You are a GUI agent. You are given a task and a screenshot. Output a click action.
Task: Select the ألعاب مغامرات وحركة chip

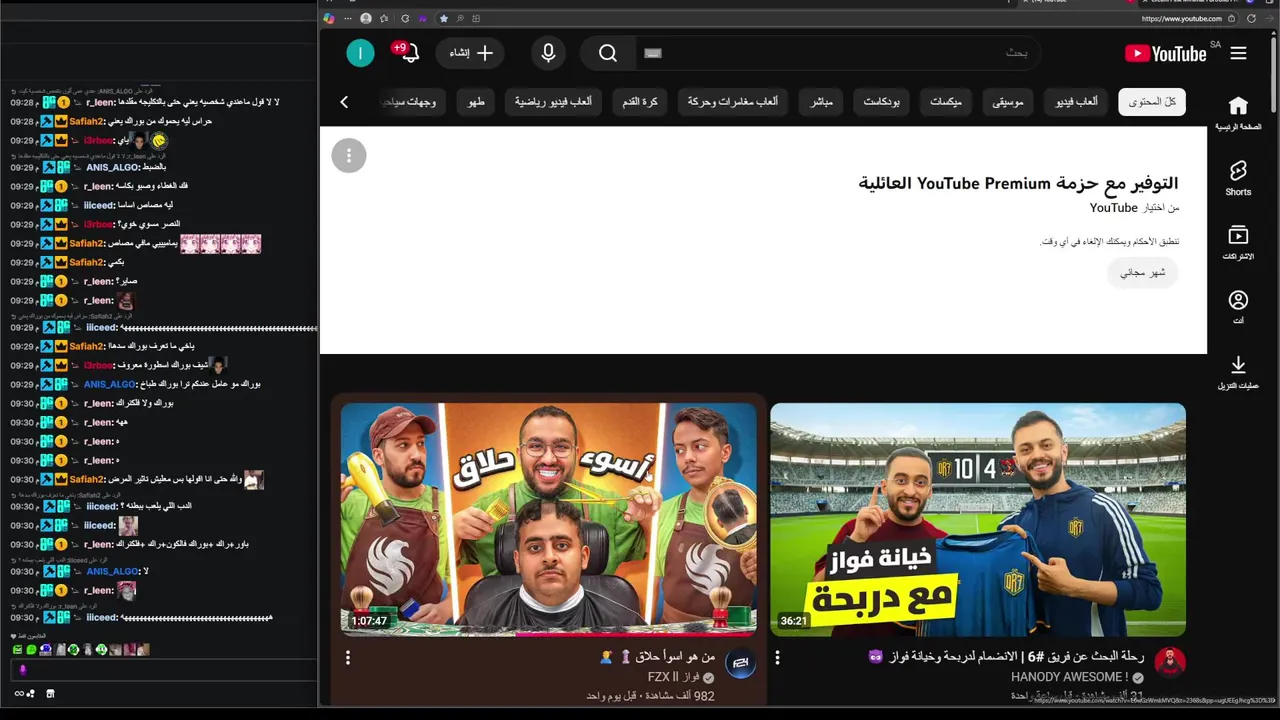pyautogui.click(x=733, y=102)
